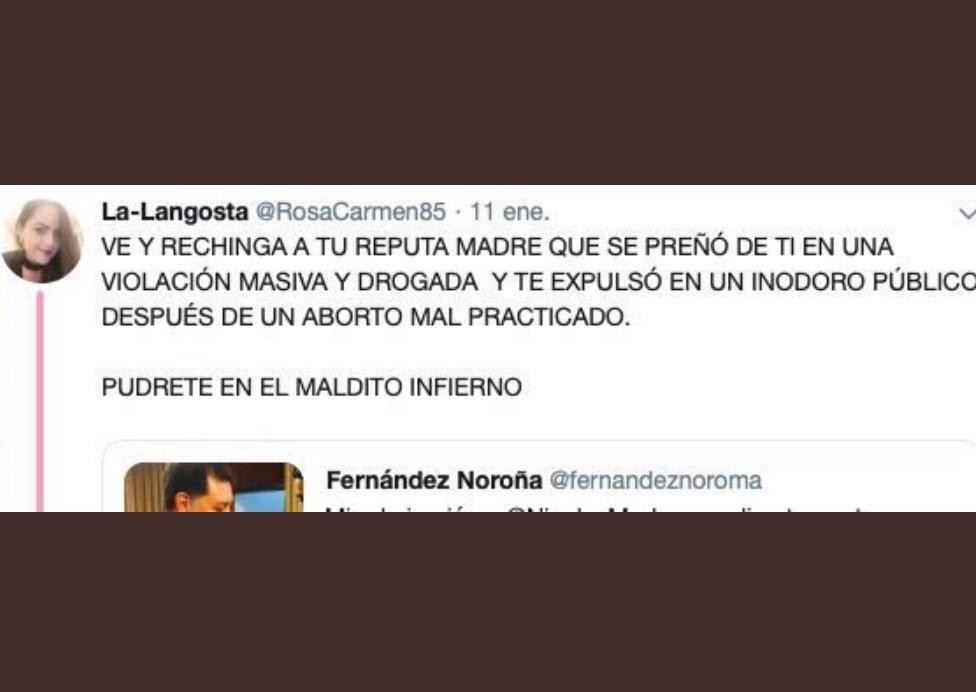
Task: Click the line starting 'VIOLACIÓN MASIVA Y DROGADA'
Action: tap(538, 282)
